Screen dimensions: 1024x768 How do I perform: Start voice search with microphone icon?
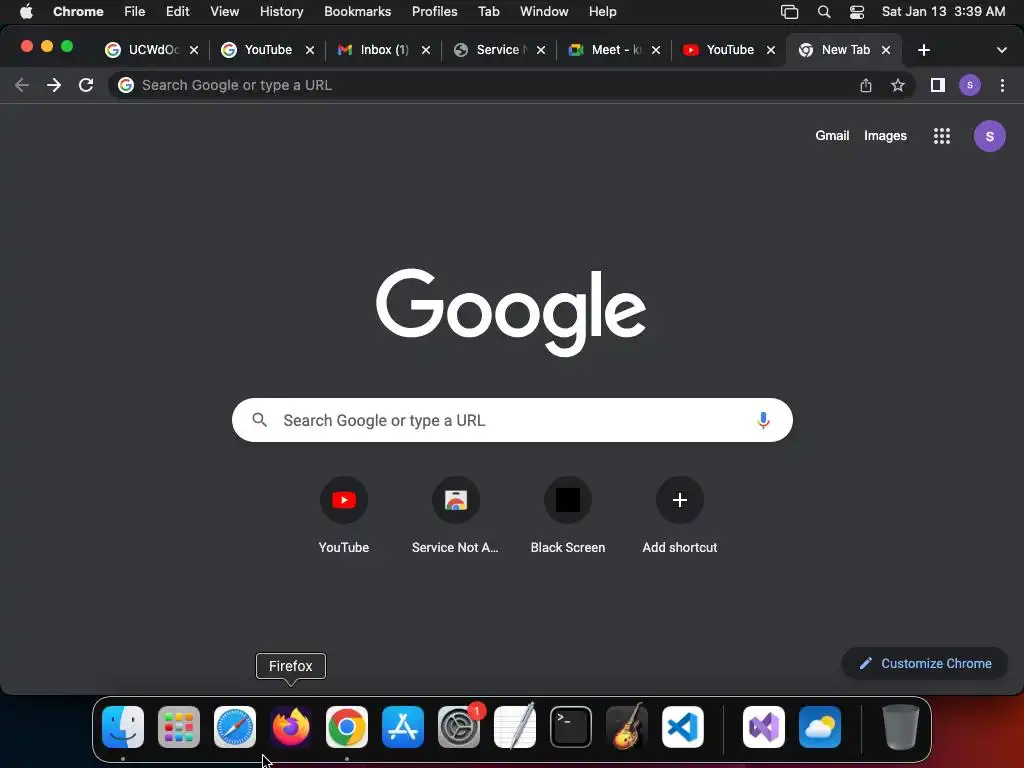pos(763,420)
